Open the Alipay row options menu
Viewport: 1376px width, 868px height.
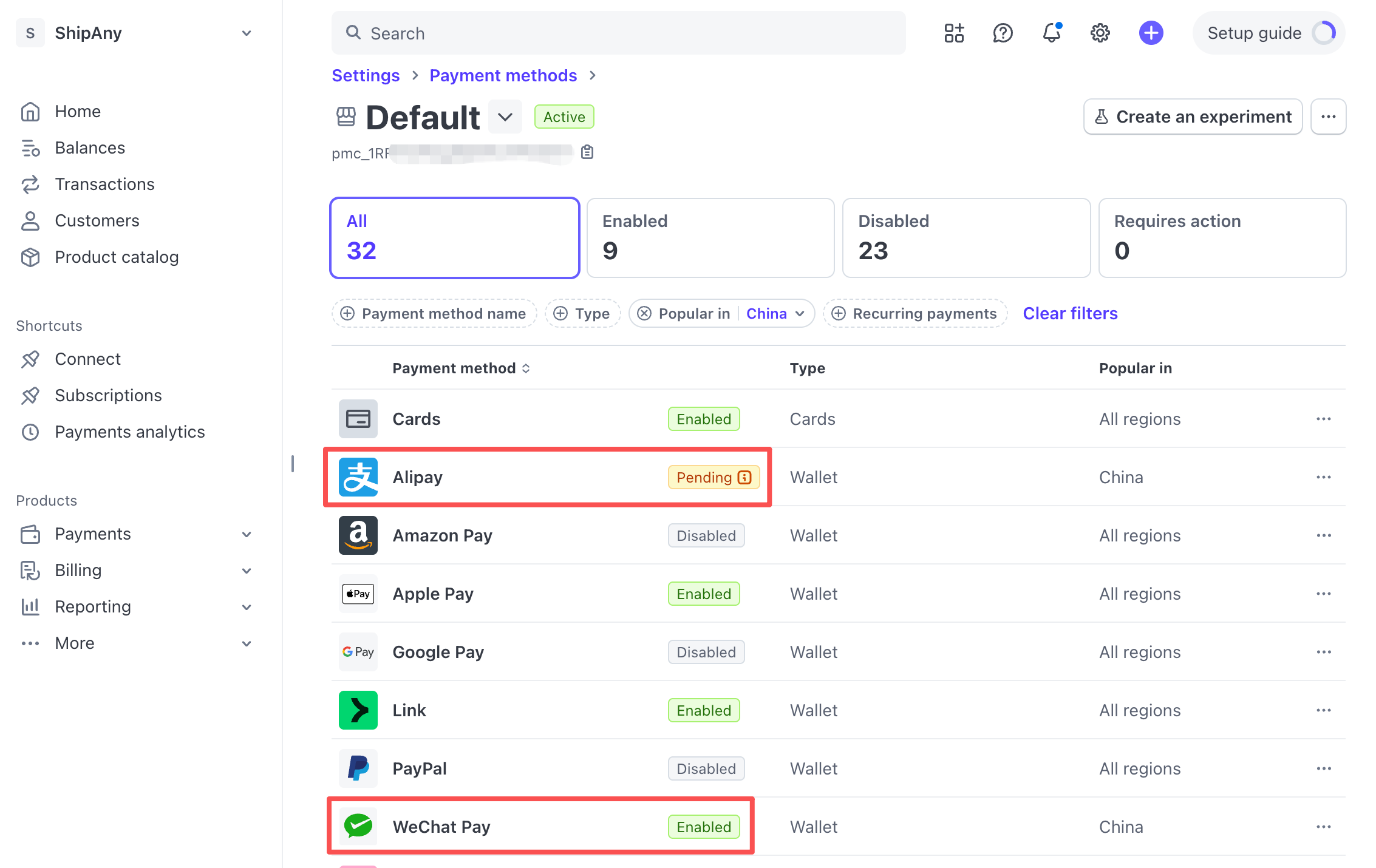pyautogui.click(x=1324, y=478)
